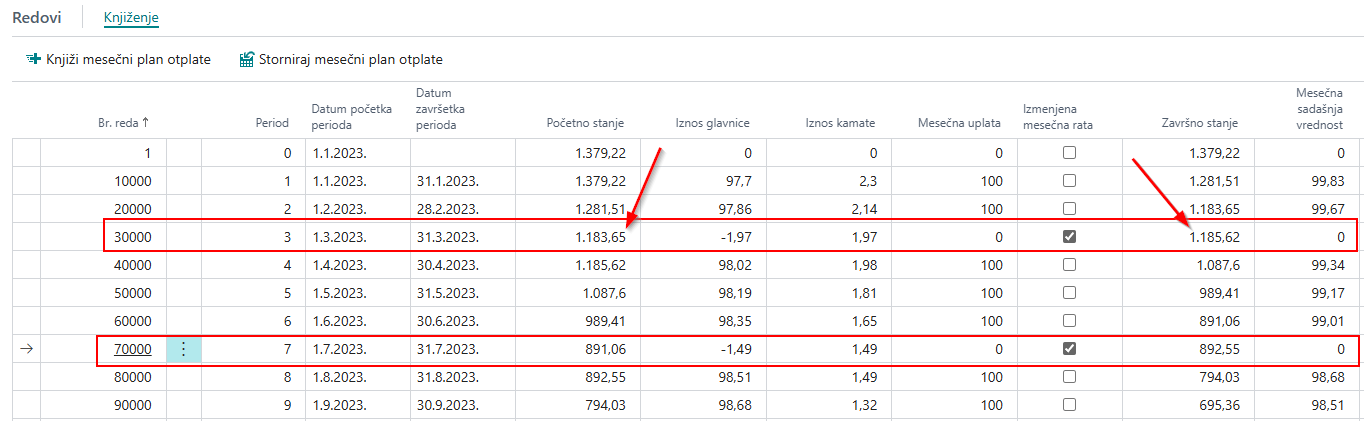Image resolution: width=1364 pixels, height=421 pixels.
Task: Open row number link 70000
Action: pyautogui.click(x=133, y=349)
